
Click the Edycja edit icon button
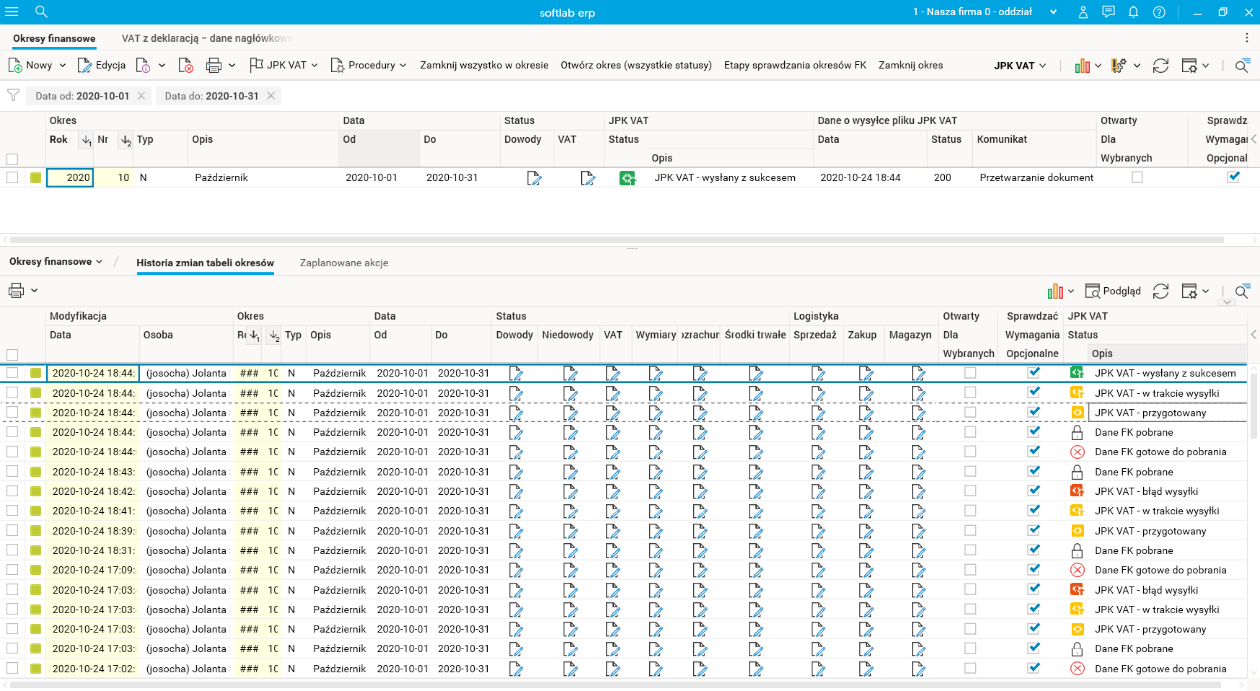tap(102, 65)
